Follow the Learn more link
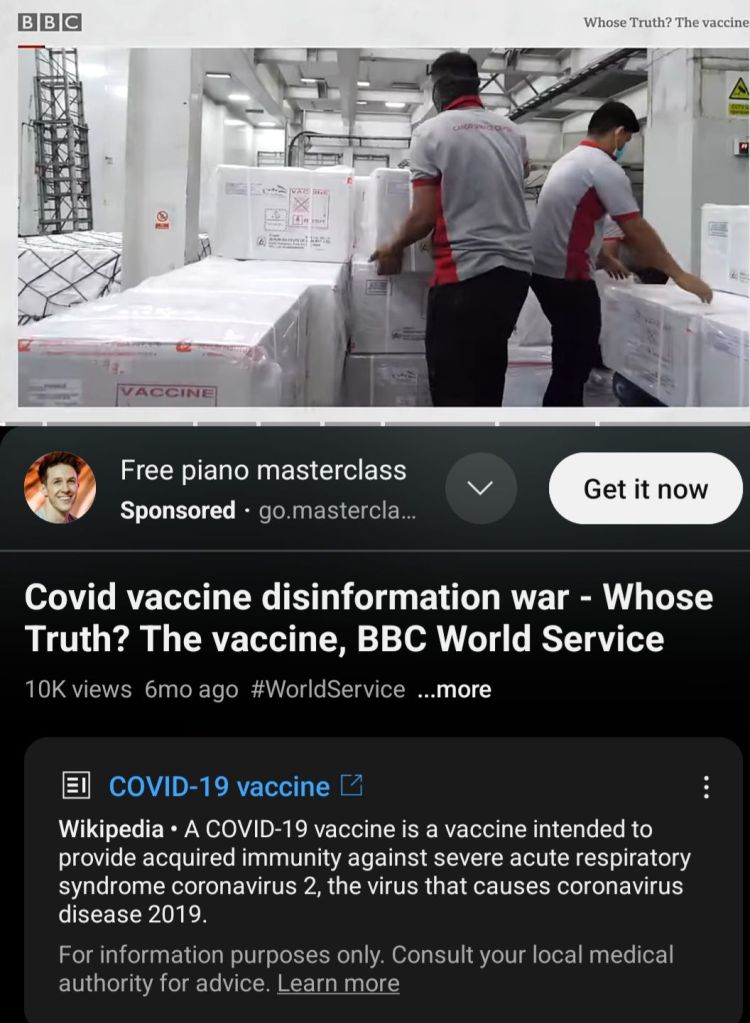This screenshot has width=750, height=1023. point(338,983)
